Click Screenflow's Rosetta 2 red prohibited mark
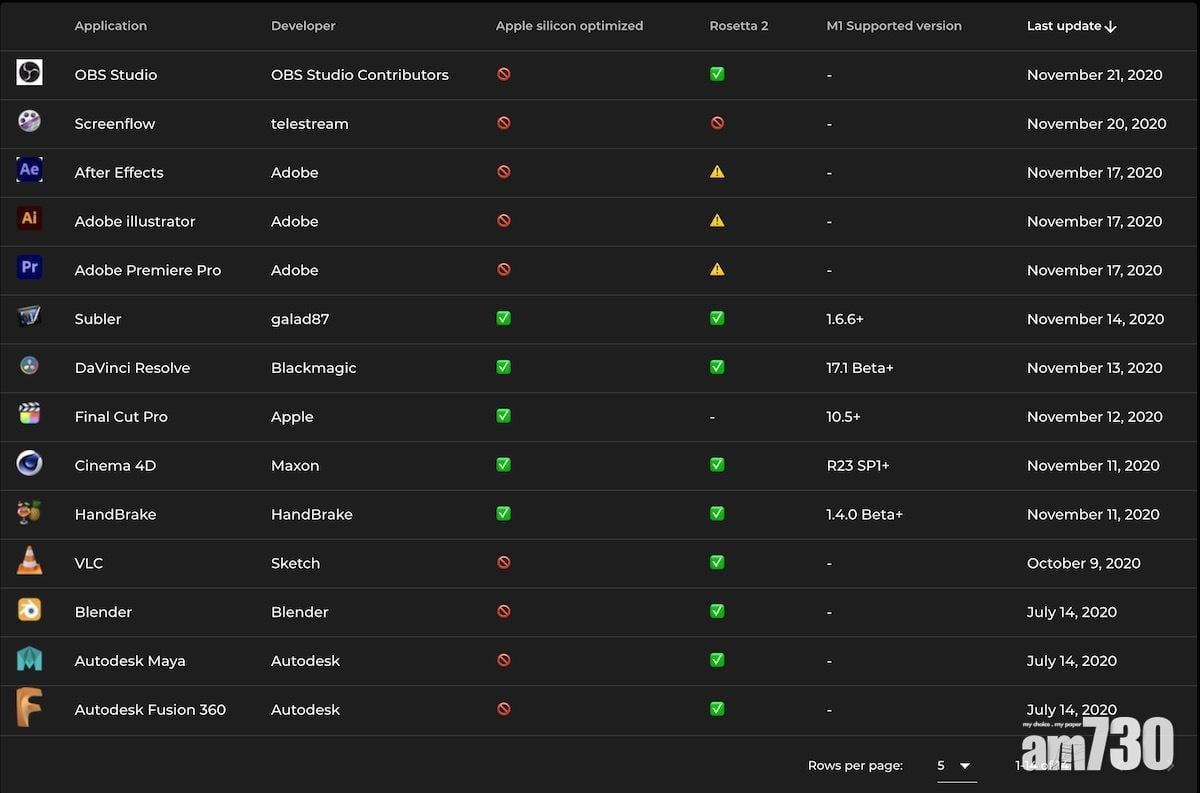The width and height of the screenshot is (1200, 793). pyautogui.click(x=717, y=123)
